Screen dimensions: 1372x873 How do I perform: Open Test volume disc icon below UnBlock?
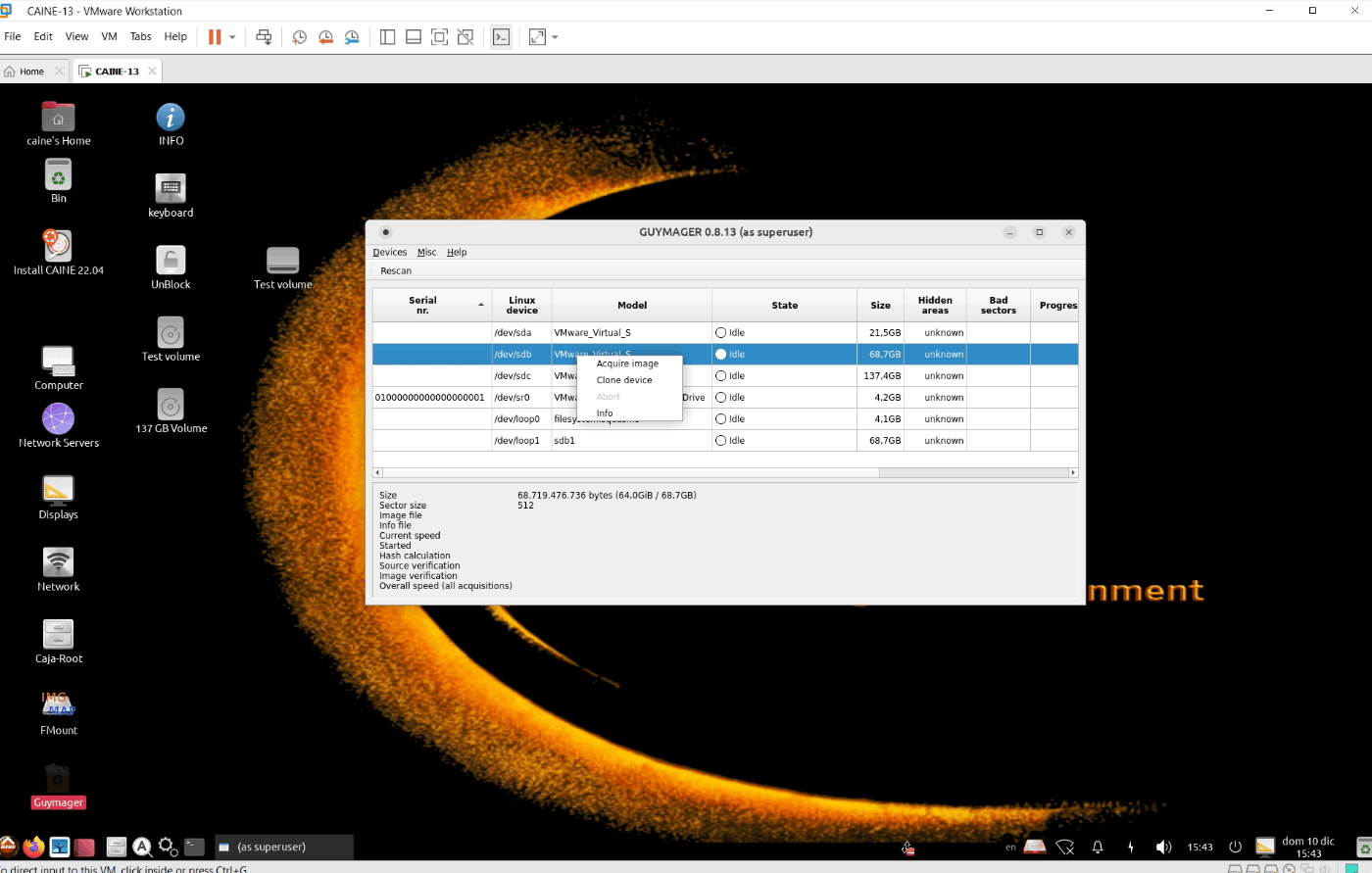point(171,339)
